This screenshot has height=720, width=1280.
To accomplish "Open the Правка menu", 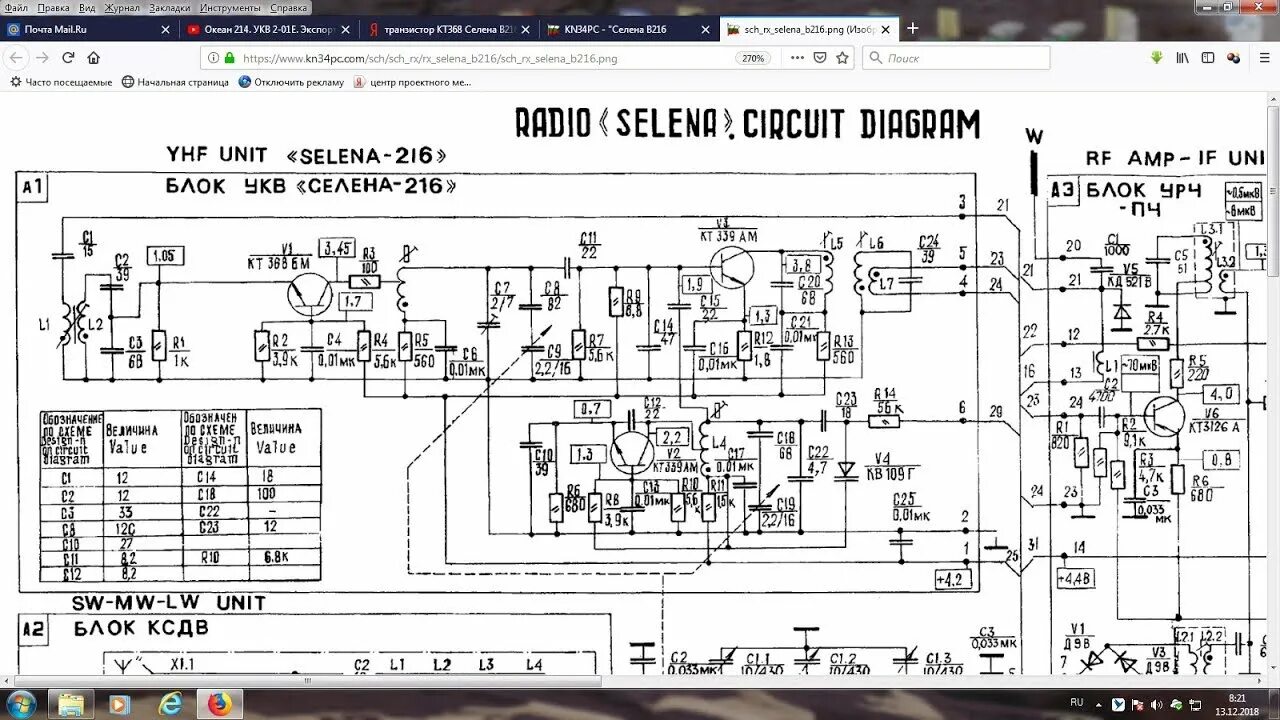I will click(54, 7).
